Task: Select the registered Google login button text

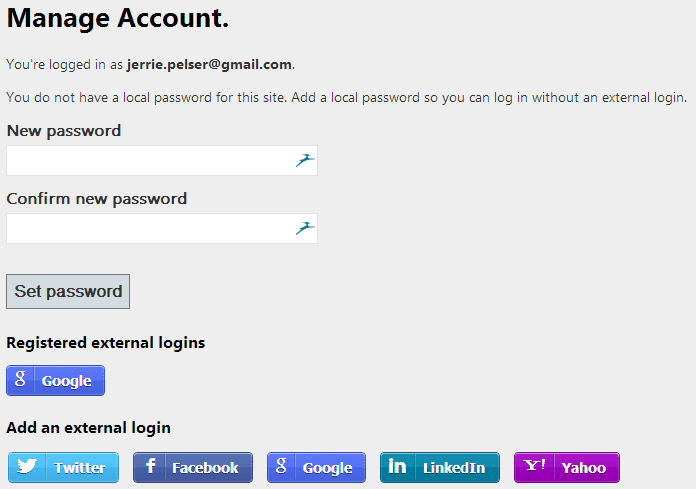Action: [x=67, y=381]
